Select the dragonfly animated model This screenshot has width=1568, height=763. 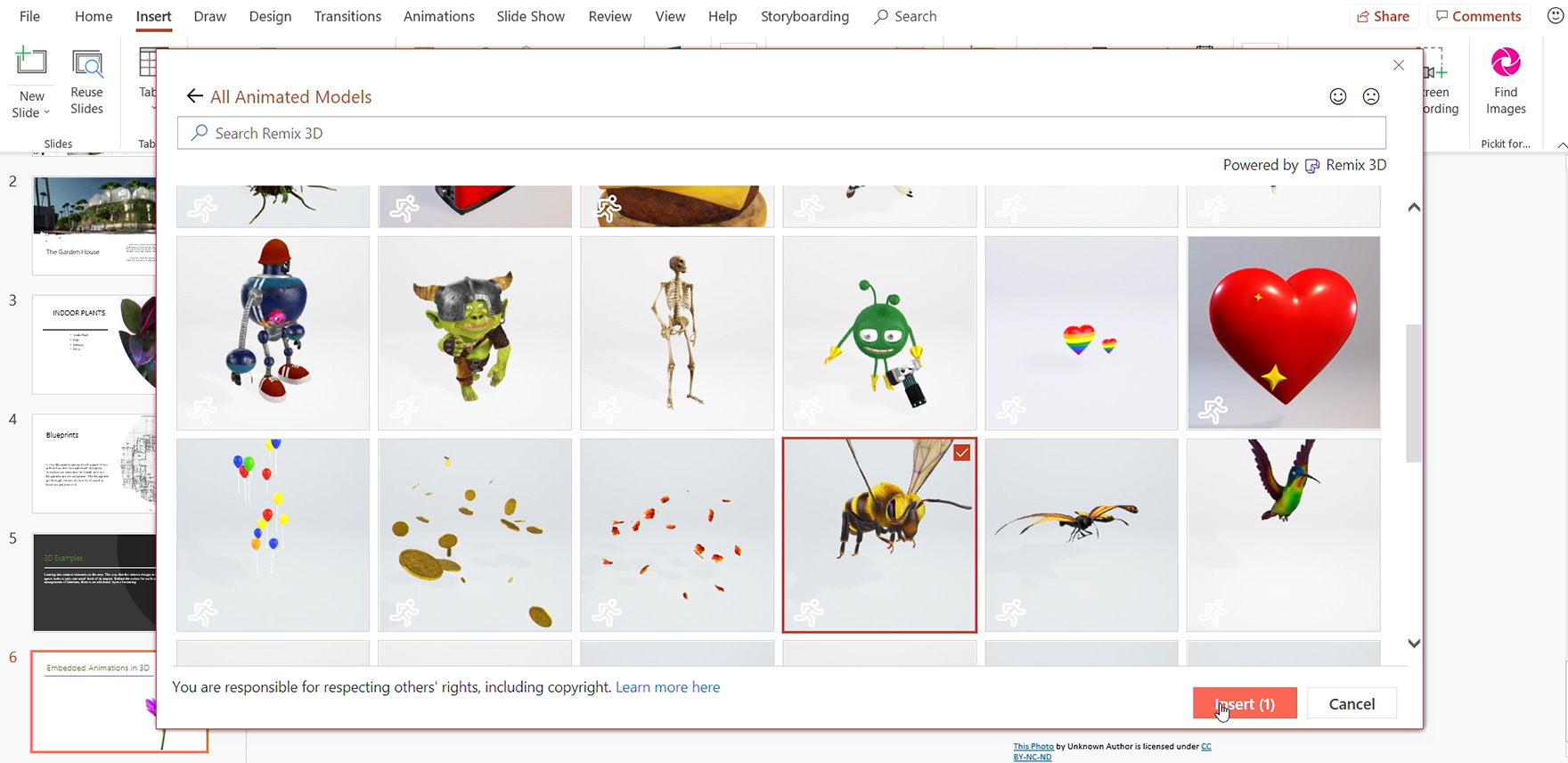(x=1082, y=535)
